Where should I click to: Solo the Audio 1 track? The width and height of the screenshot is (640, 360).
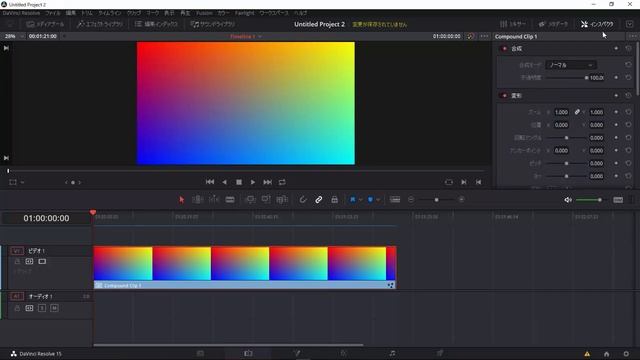pyautogui.click(x=42, y=308)
